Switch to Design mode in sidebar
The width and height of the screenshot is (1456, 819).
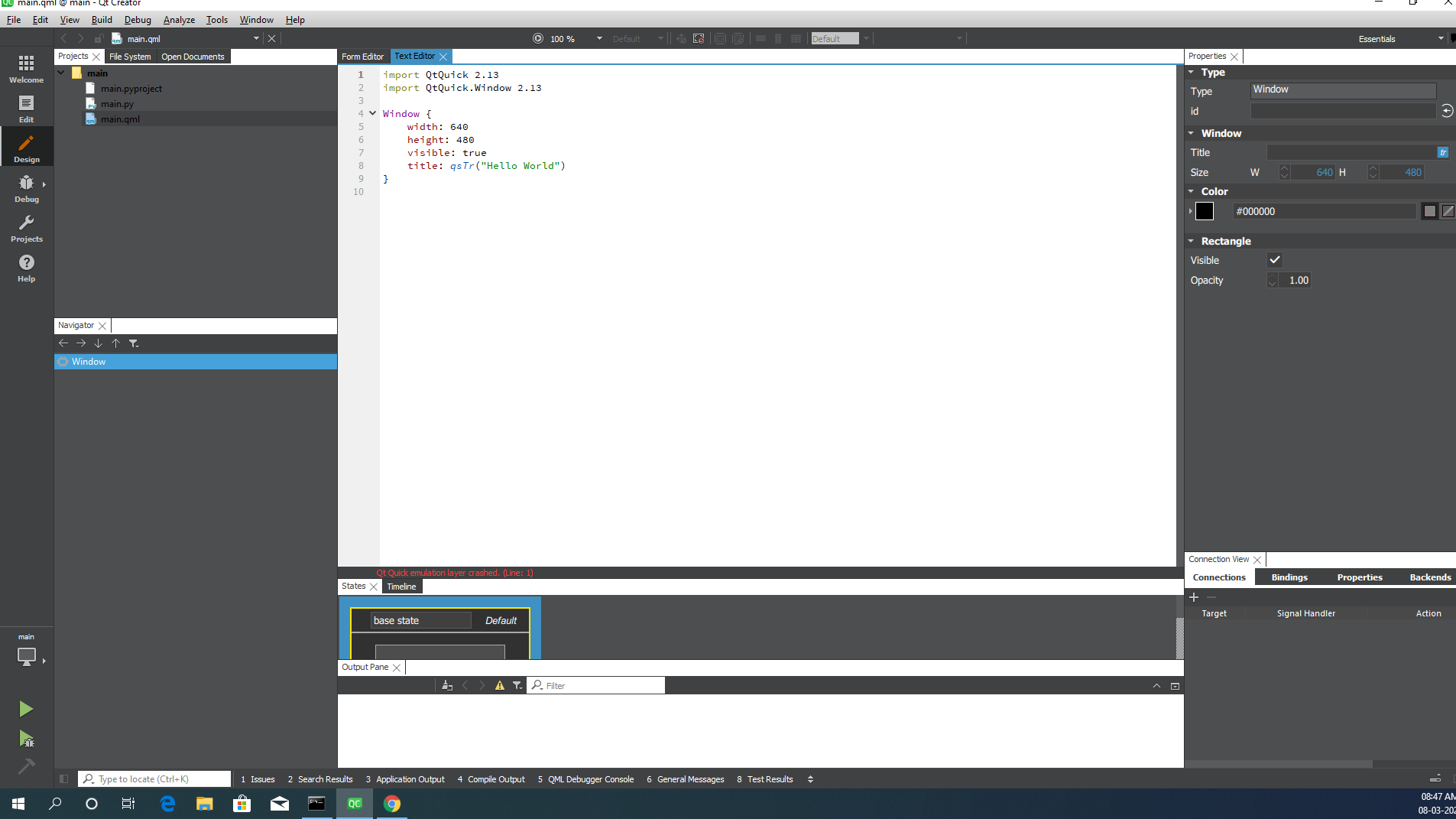26,148
